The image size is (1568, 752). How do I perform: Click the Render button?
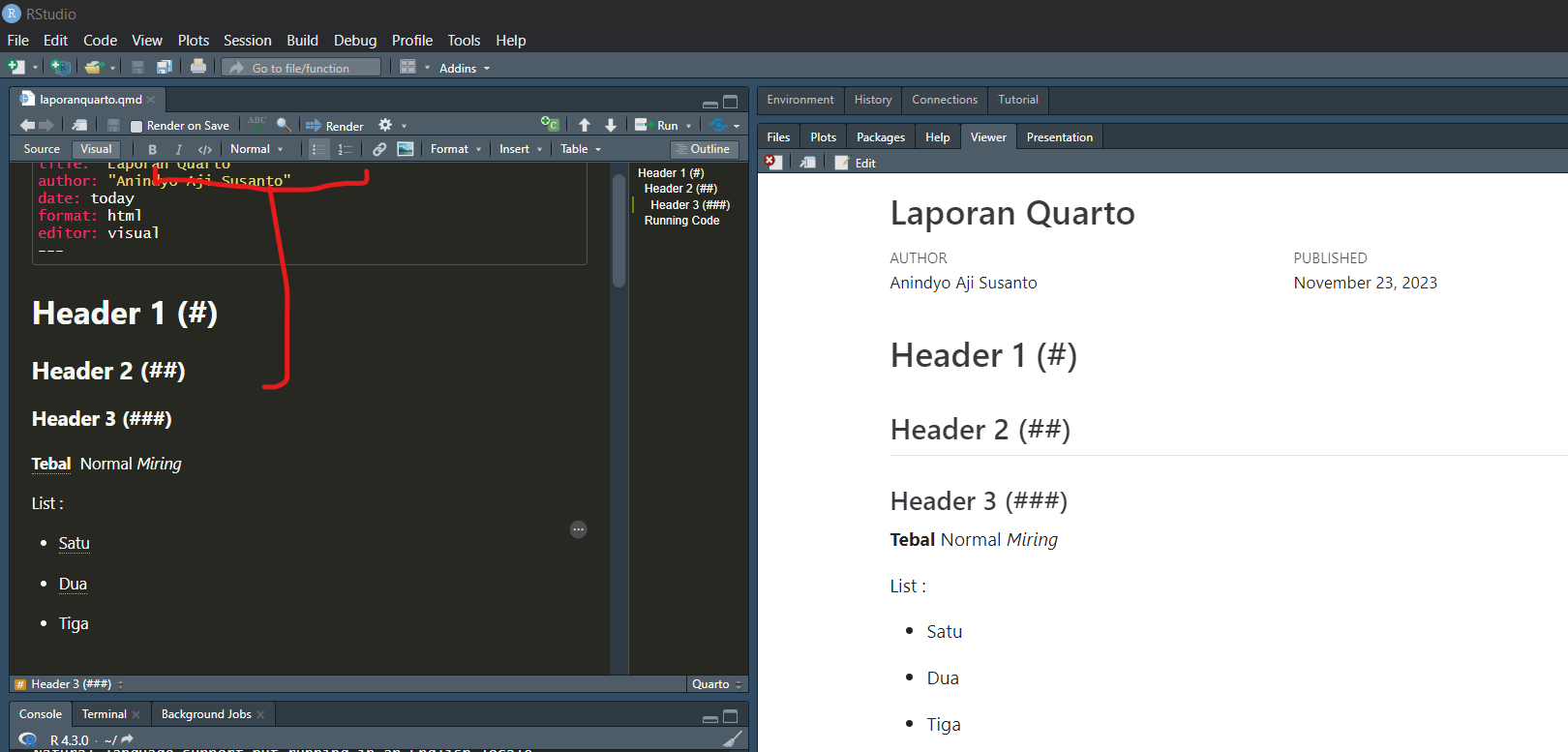(x=335, y=126)
